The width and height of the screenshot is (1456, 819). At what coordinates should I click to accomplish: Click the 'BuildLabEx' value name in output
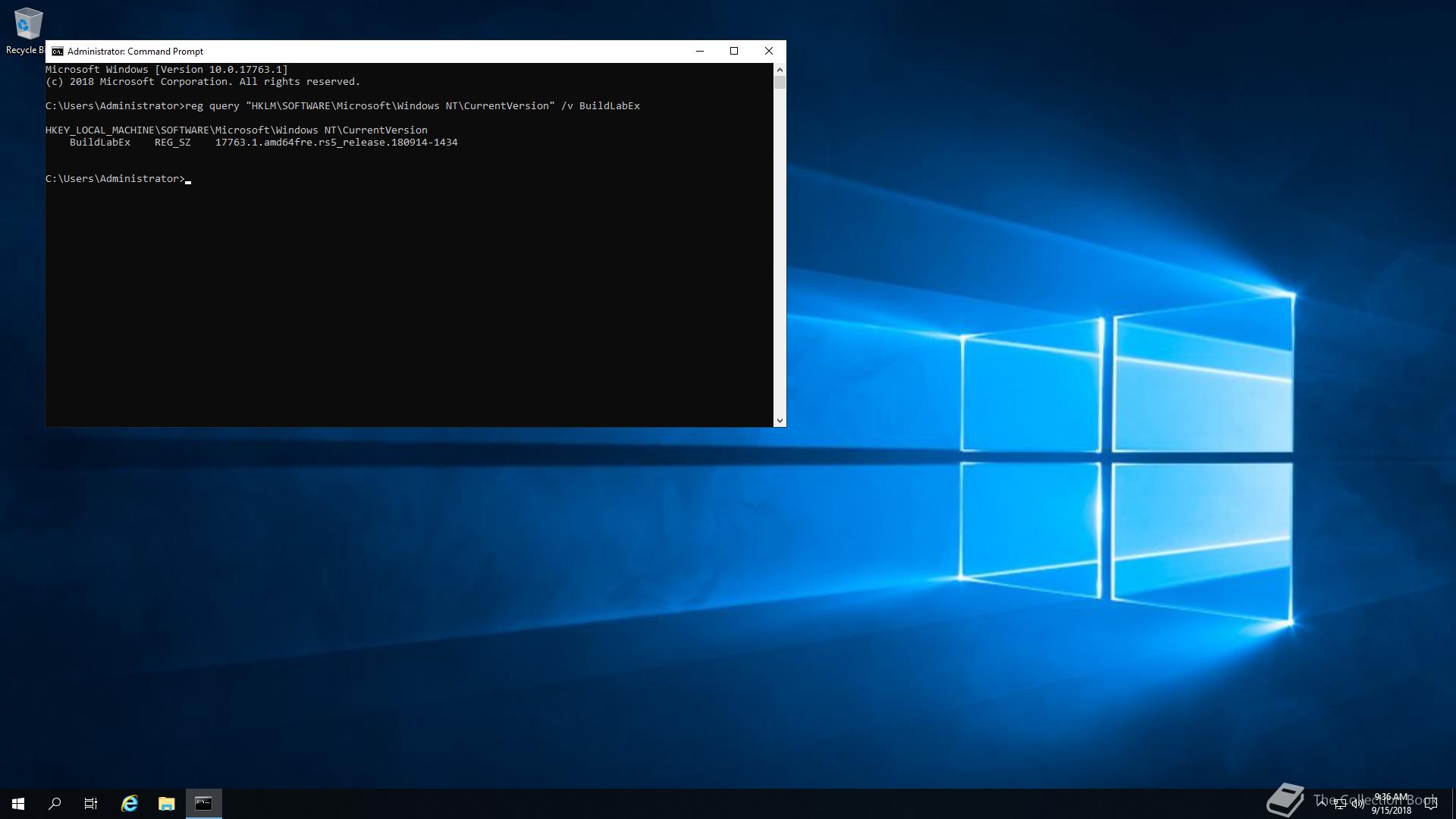point(100,143)
